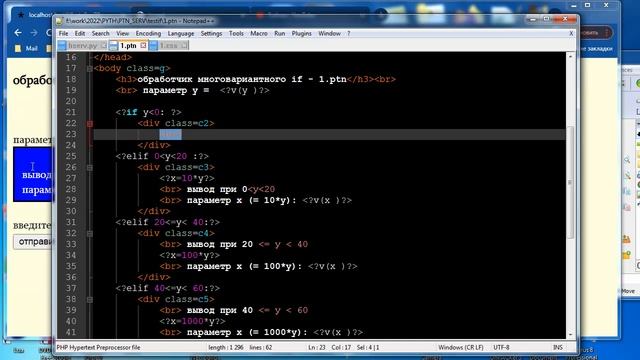The width and height of the screenshot is (640, 360).
Task: Click the '<?x=10*y?>' code on line 27
Action: point(187,178)
